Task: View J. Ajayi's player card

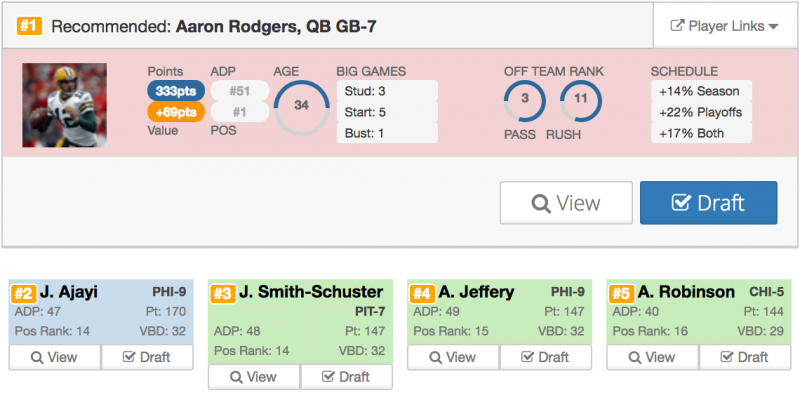Action: (x=55, y=357)
